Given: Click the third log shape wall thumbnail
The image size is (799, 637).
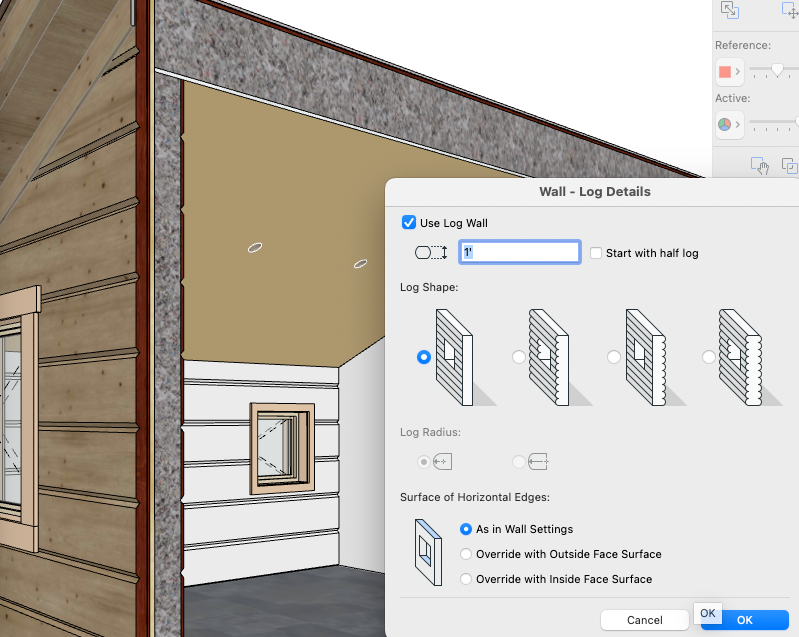Looking at the screenshot, I should [x=654, y=357].
